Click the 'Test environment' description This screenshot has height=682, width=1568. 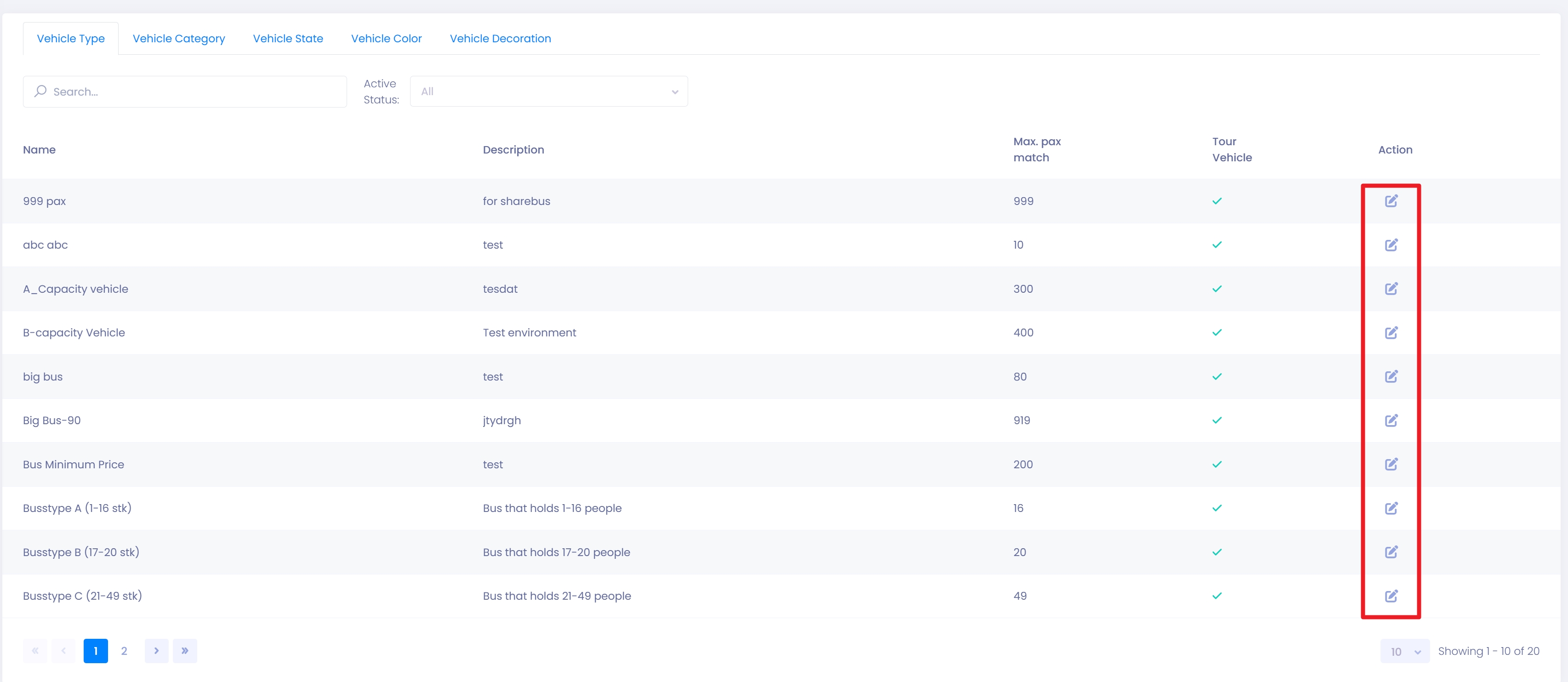529,332
